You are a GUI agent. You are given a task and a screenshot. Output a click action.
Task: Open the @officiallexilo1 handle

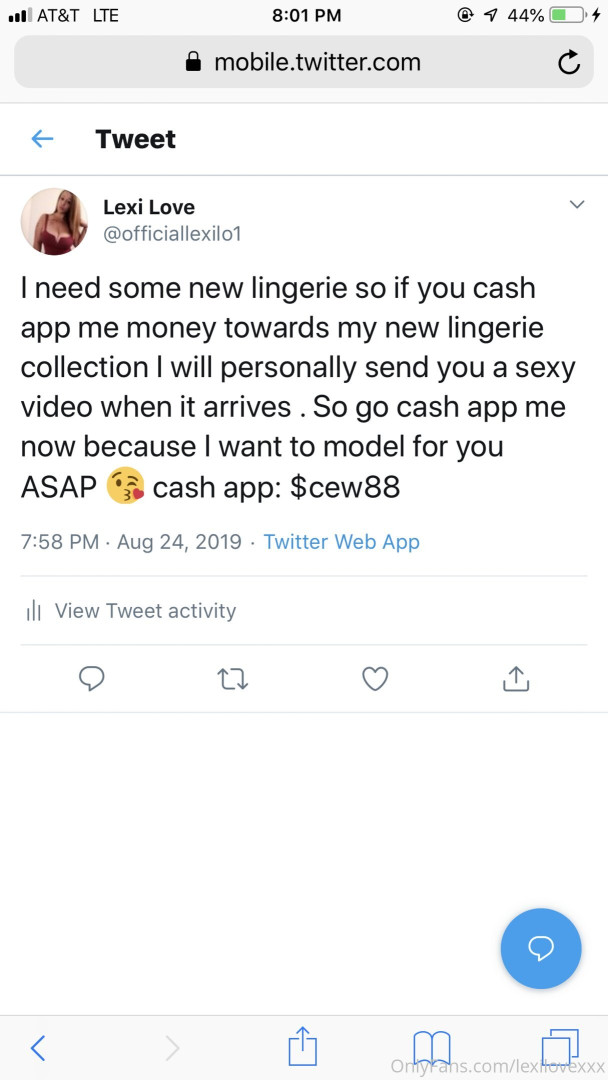pyautogui.click(x=172, y=234)
